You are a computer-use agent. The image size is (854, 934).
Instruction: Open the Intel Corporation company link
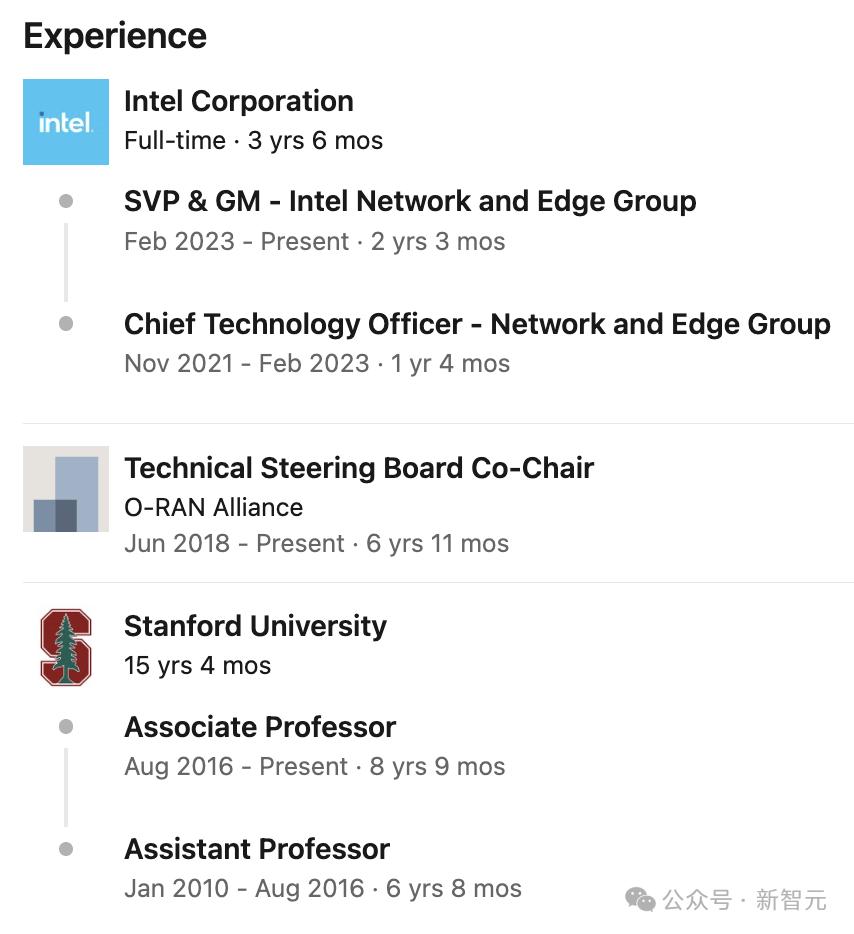coord(238,101)
